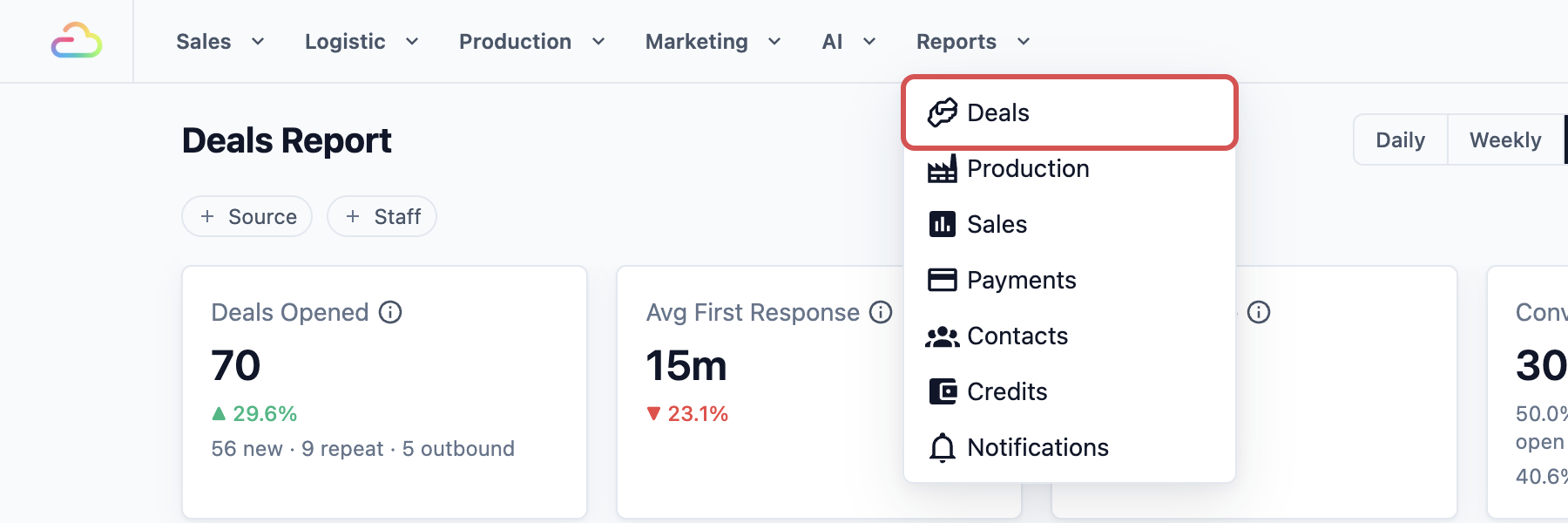Screen dimensions: 1568x523
Task: Switch to Weekly view
Action: 1505,139
